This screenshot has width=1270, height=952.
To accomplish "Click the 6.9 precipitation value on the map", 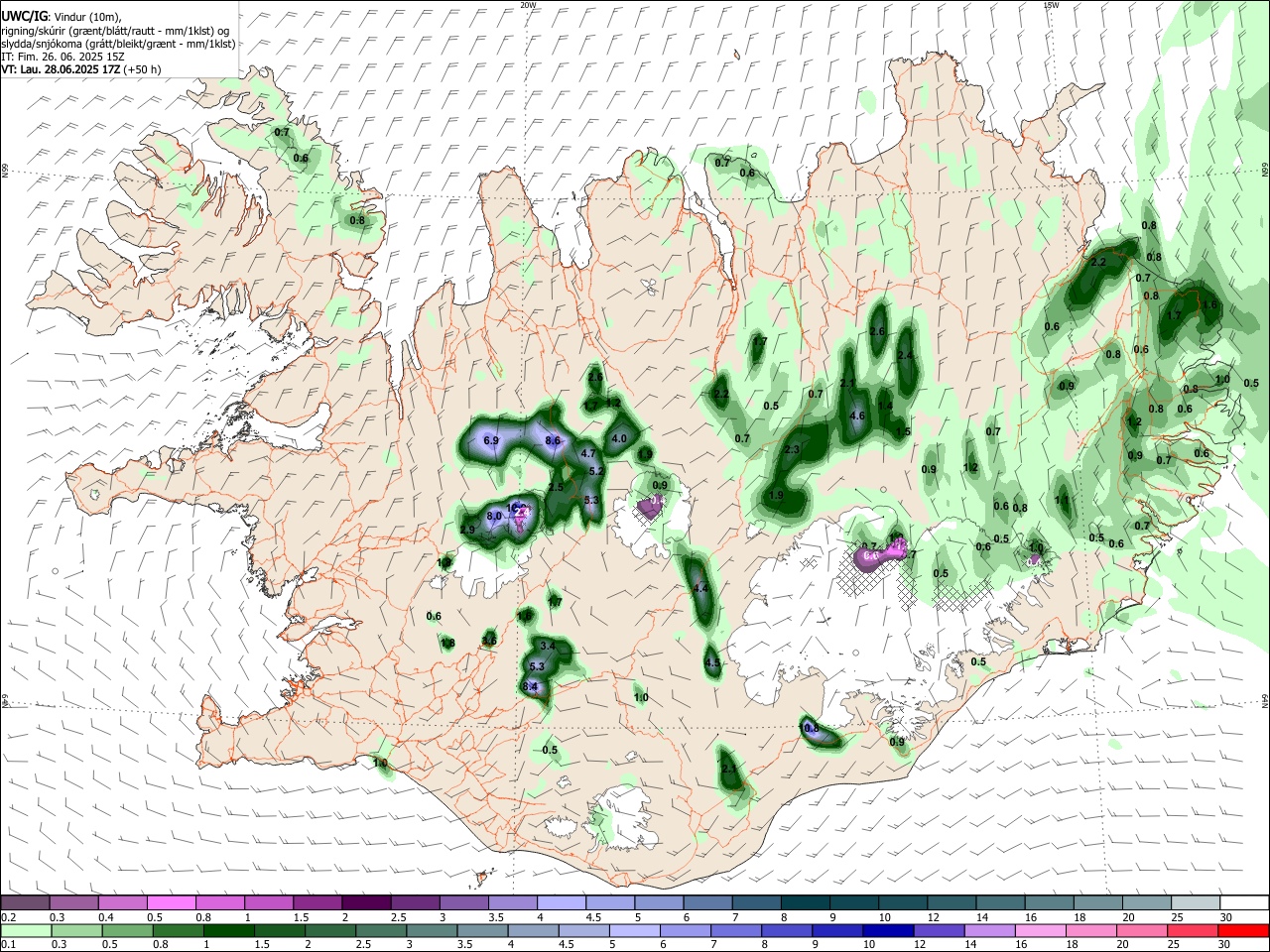I will click(491, 440).
